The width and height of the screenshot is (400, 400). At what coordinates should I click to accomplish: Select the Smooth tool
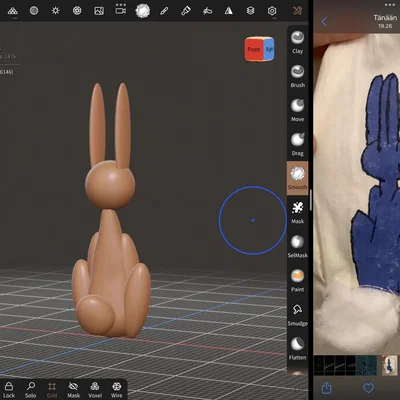tap(297, 178)
